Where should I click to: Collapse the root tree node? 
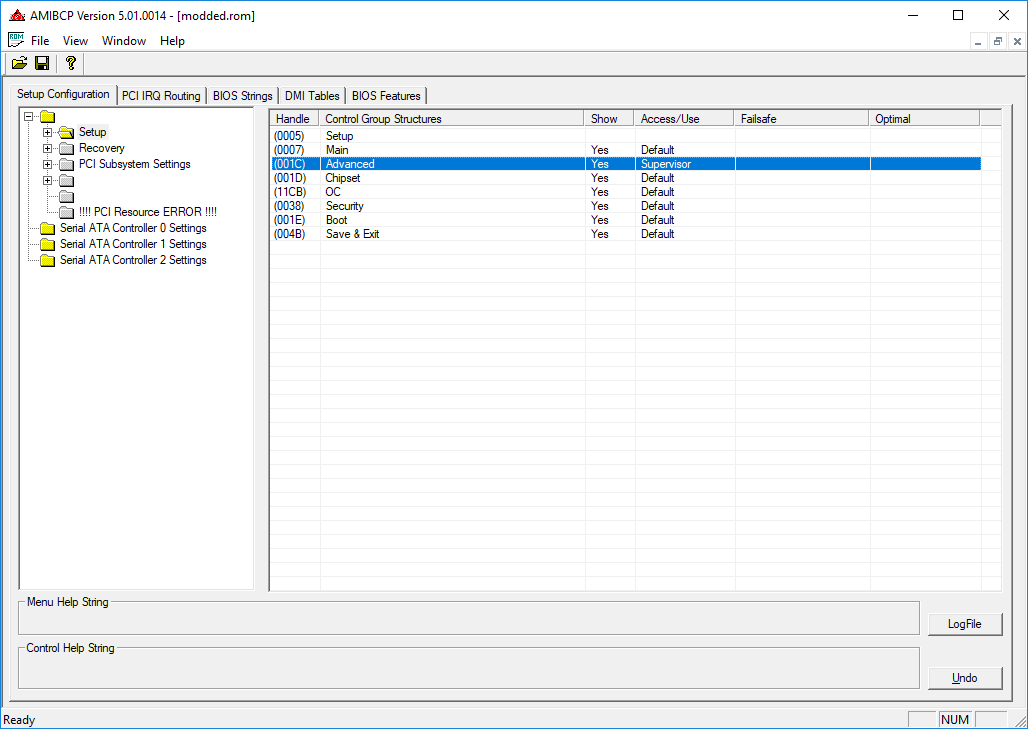pyautogui.click(x=28, y=117)
